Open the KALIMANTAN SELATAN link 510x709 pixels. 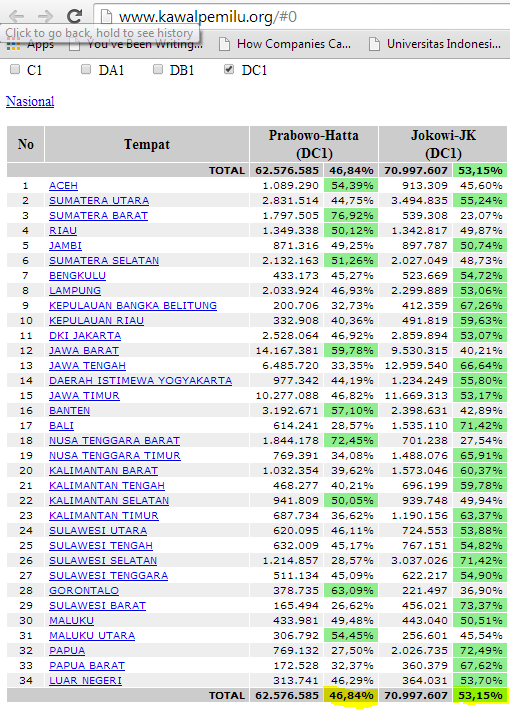click(x=109, y=500)
